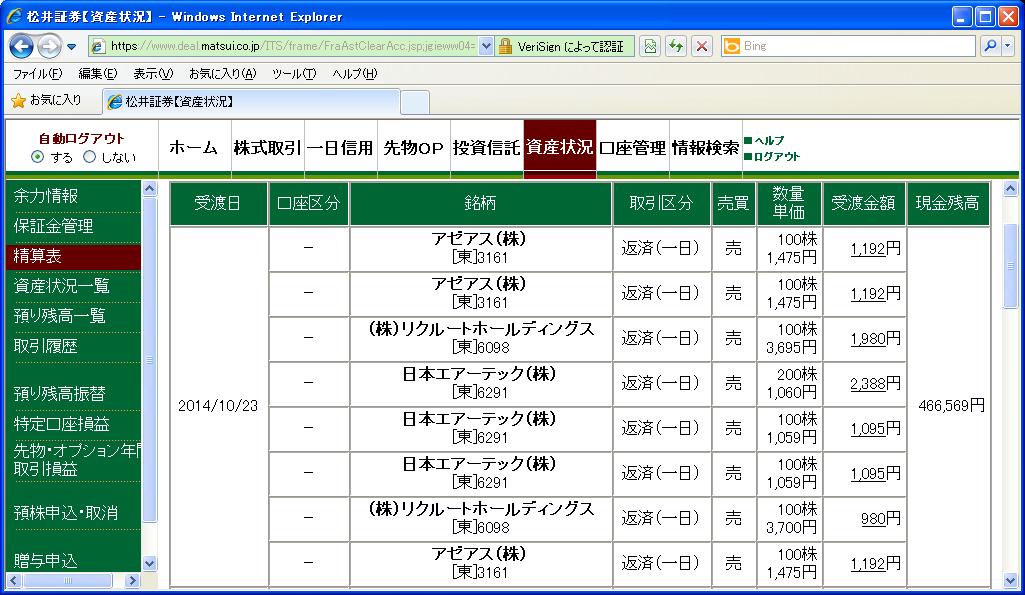Screen dimensions: 1025x595
Task: Click the 取引区分 column header
Action: click(662, 203)
